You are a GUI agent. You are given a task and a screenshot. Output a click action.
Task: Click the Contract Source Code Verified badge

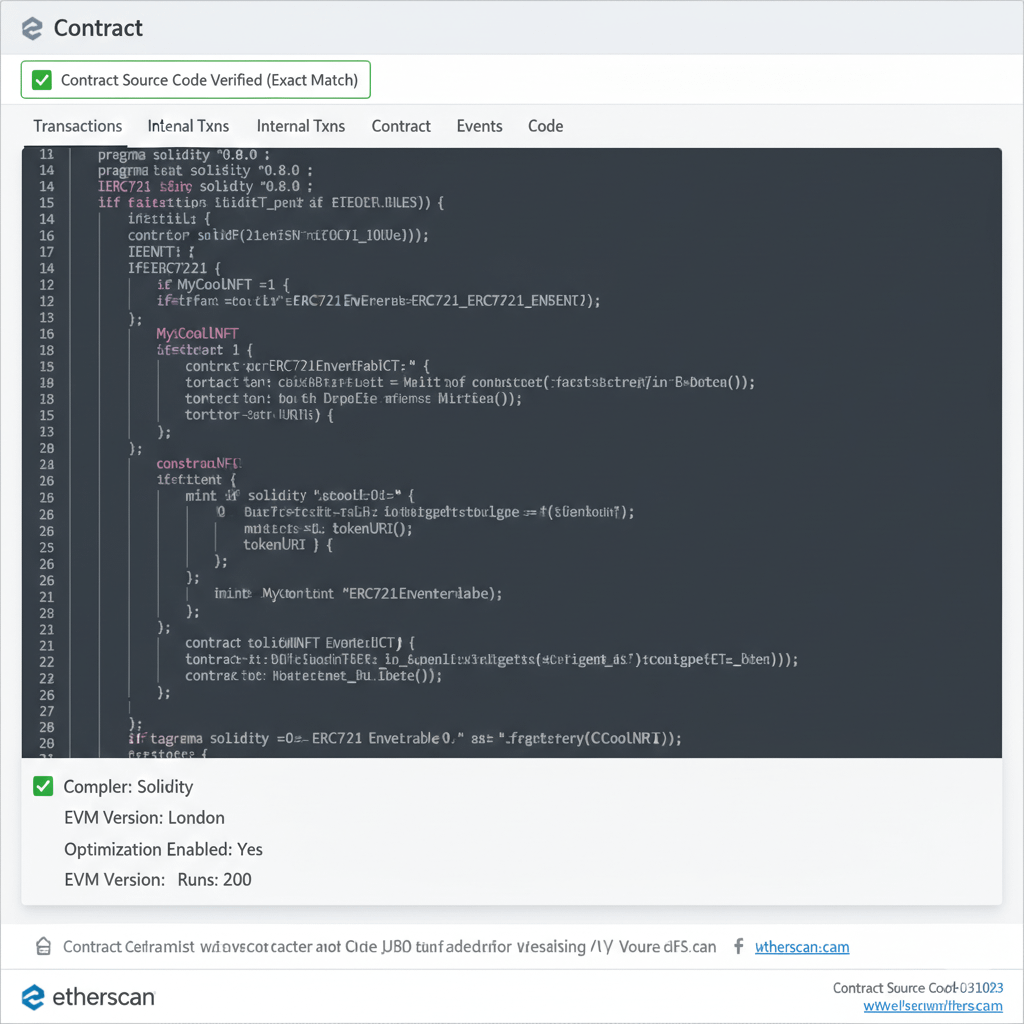tap(196, 80)
